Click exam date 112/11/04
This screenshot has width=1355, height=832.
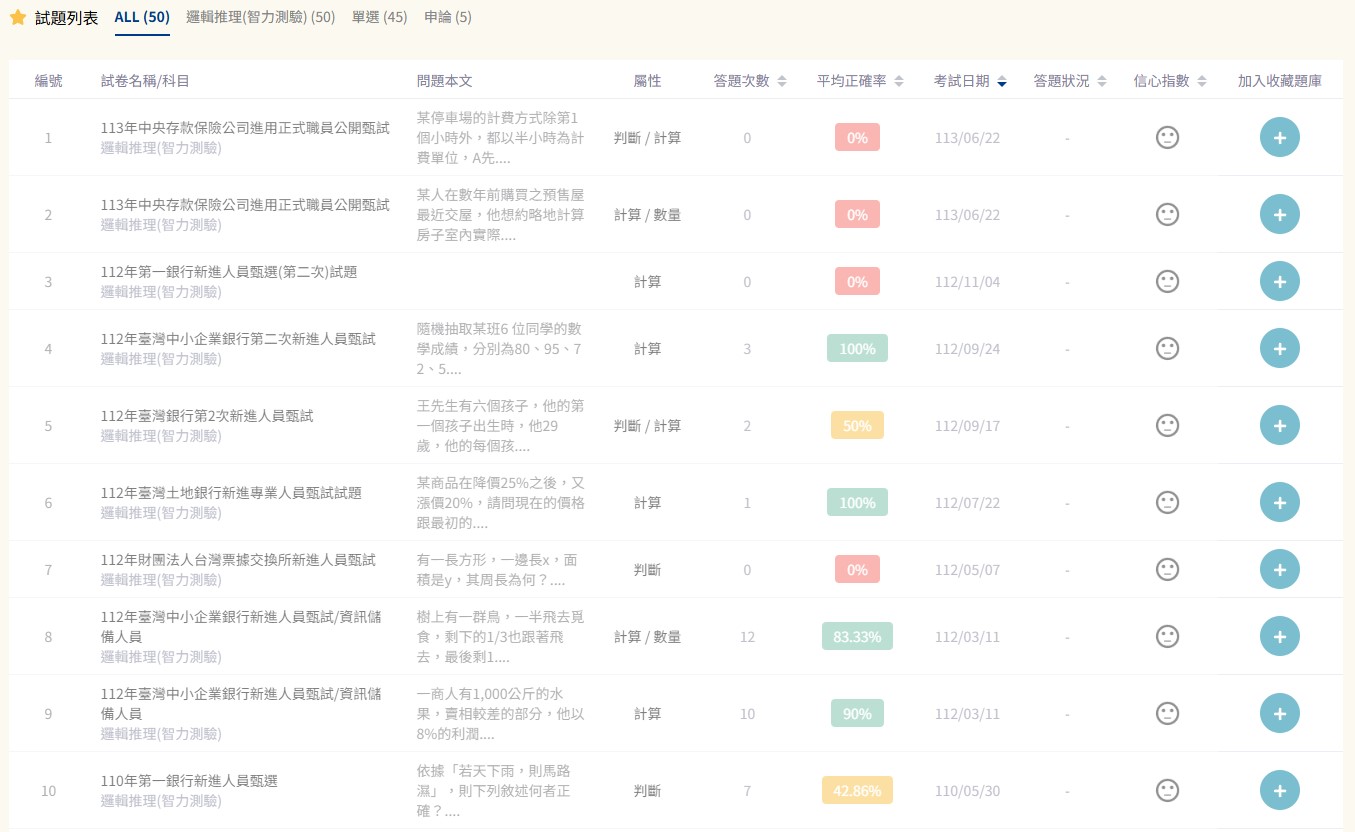(967, 282)
